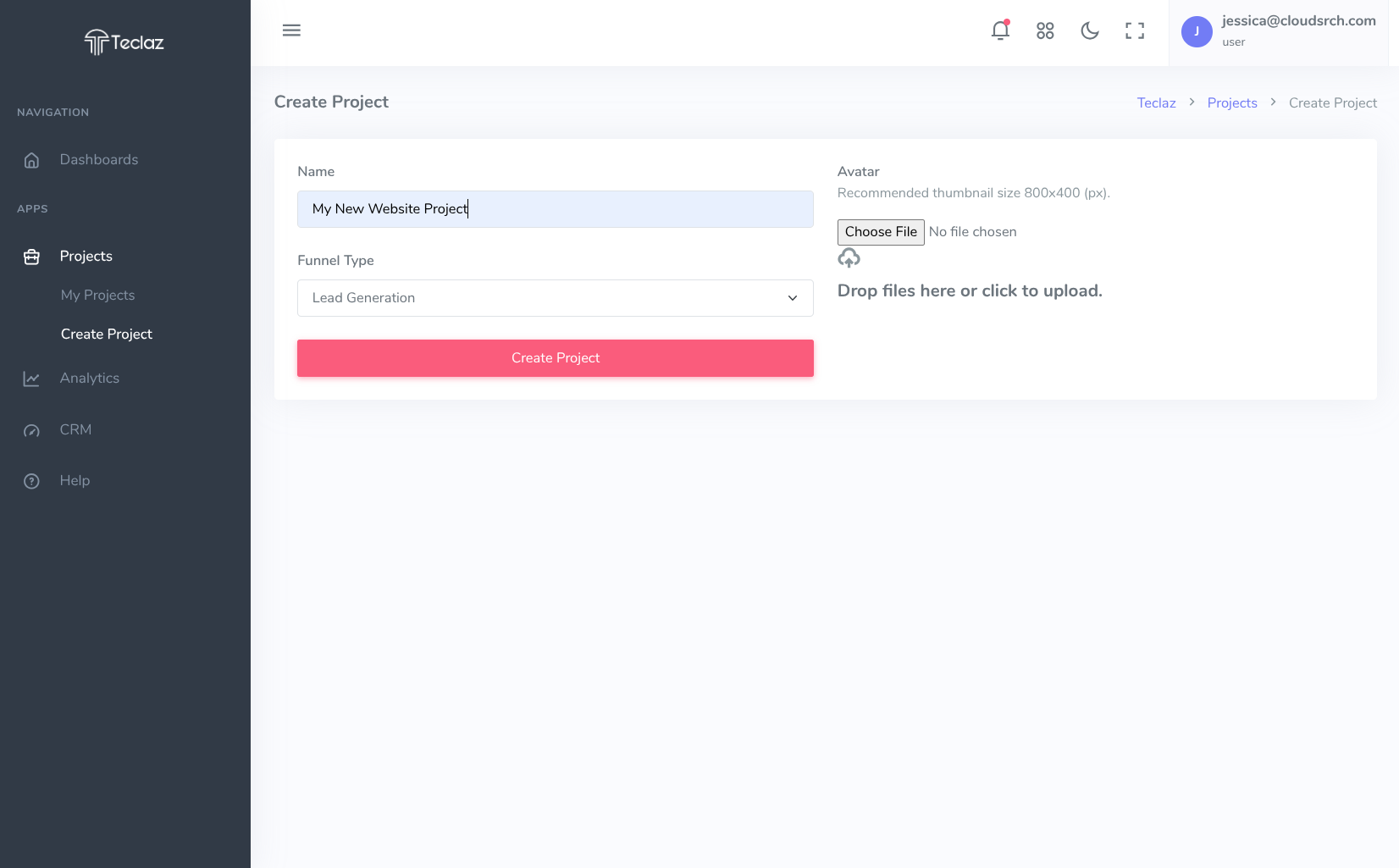Follow the Projects breadcrumb link
The image size is (1399, 868).
[x=1231, y=103]
